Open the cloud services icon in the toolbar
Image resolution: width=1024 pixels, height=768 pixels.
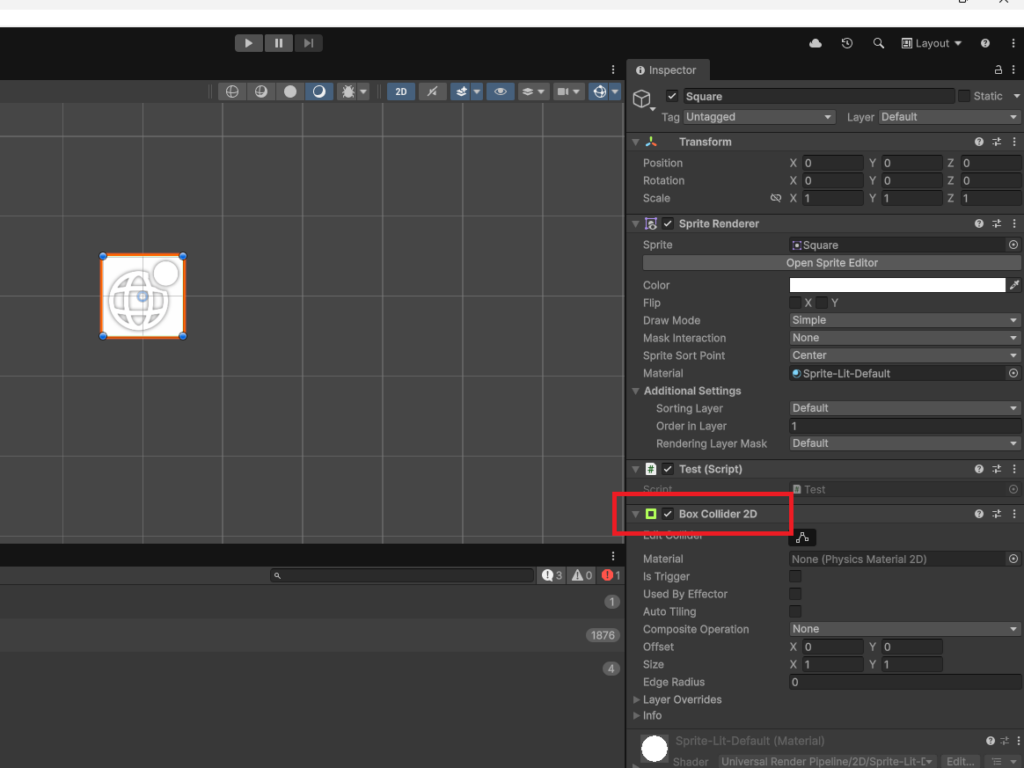click(815, 43)
